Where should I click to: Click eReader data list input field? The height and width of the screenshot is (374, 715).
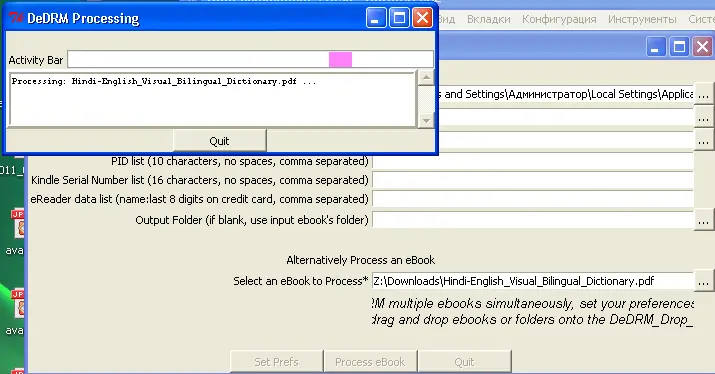533,199
